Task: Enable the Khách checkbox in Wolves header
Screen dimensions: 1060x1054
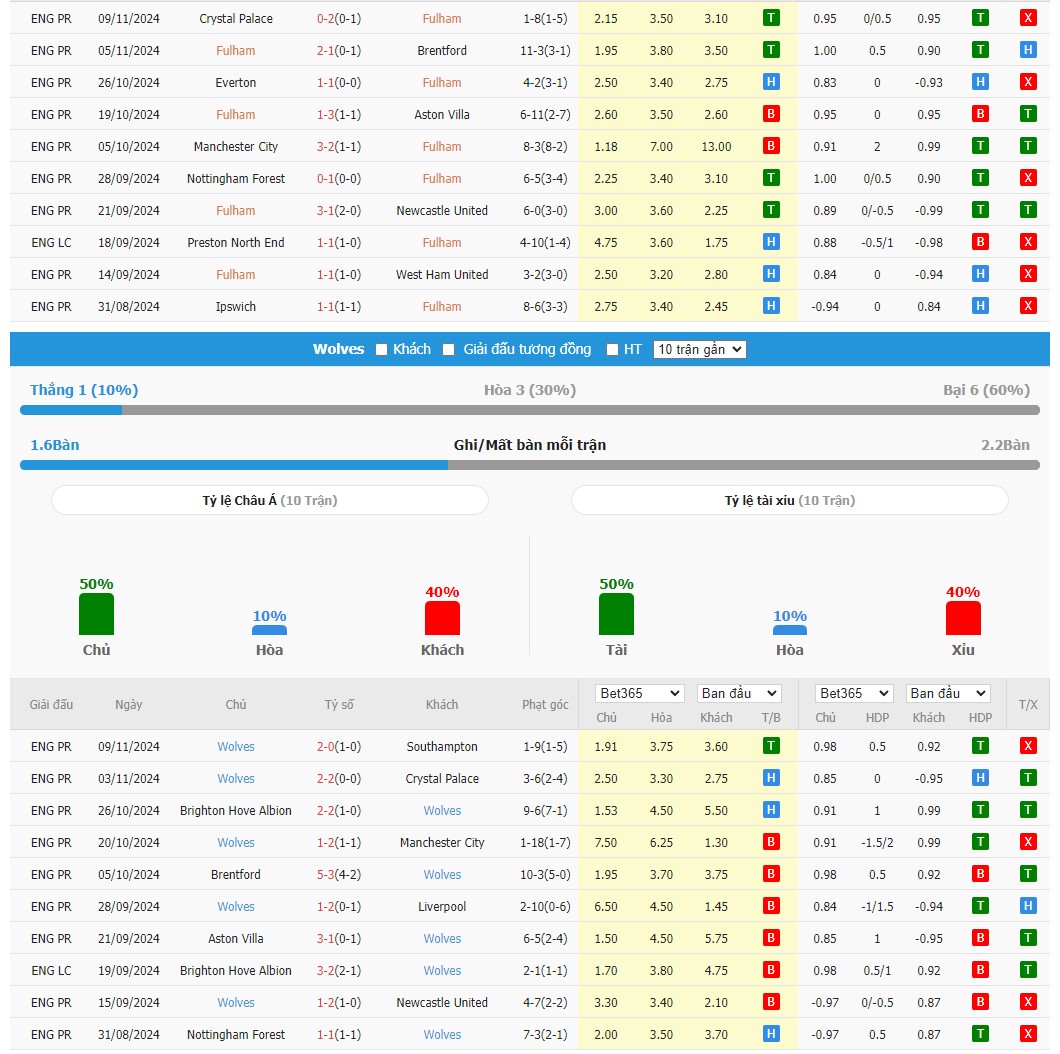Action: tap(381, 350)
